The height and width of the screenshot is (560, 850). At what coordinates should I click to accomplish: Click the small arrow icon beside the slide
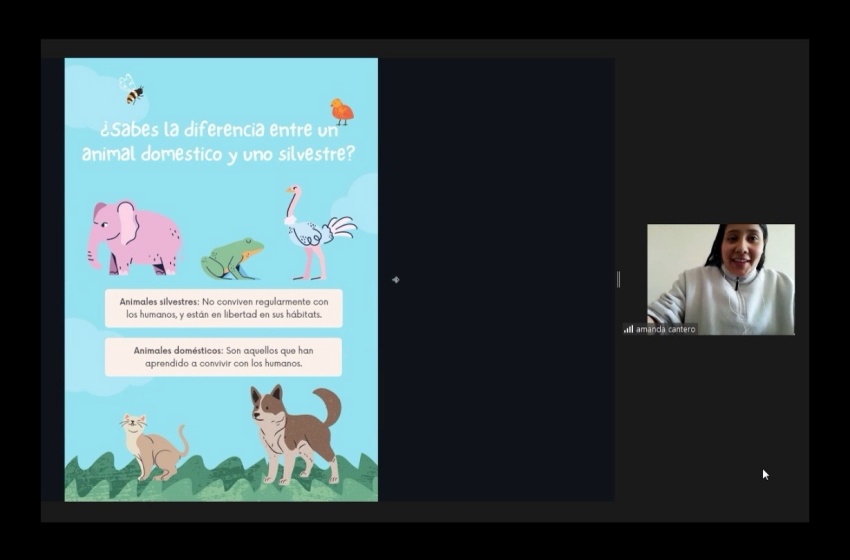pos(396,280)
